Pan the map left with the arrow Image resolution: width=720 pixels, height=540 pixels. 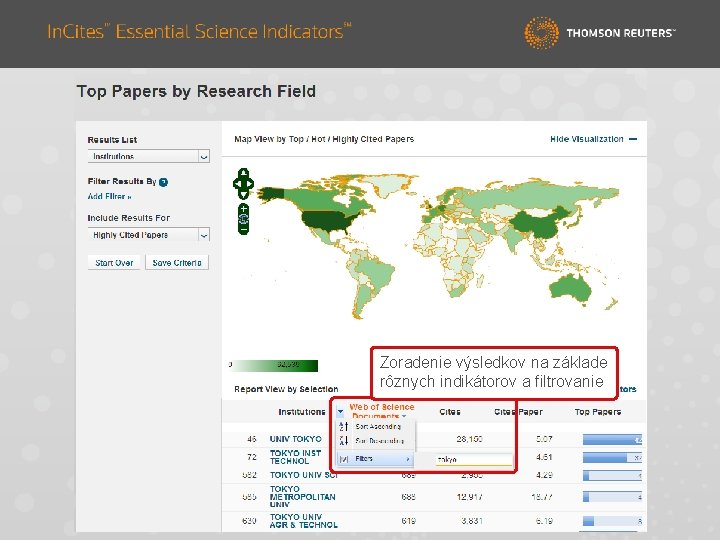pos(237,184)
